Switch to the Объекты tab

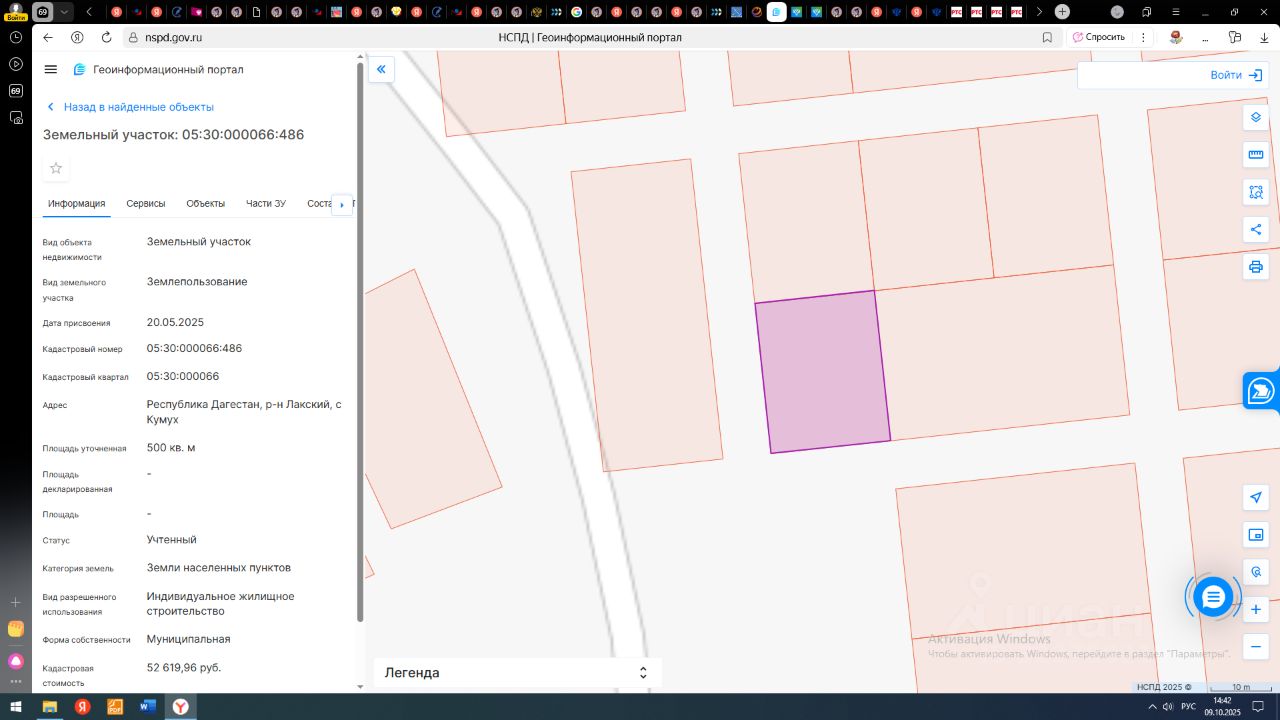click(x=205, y=204)
